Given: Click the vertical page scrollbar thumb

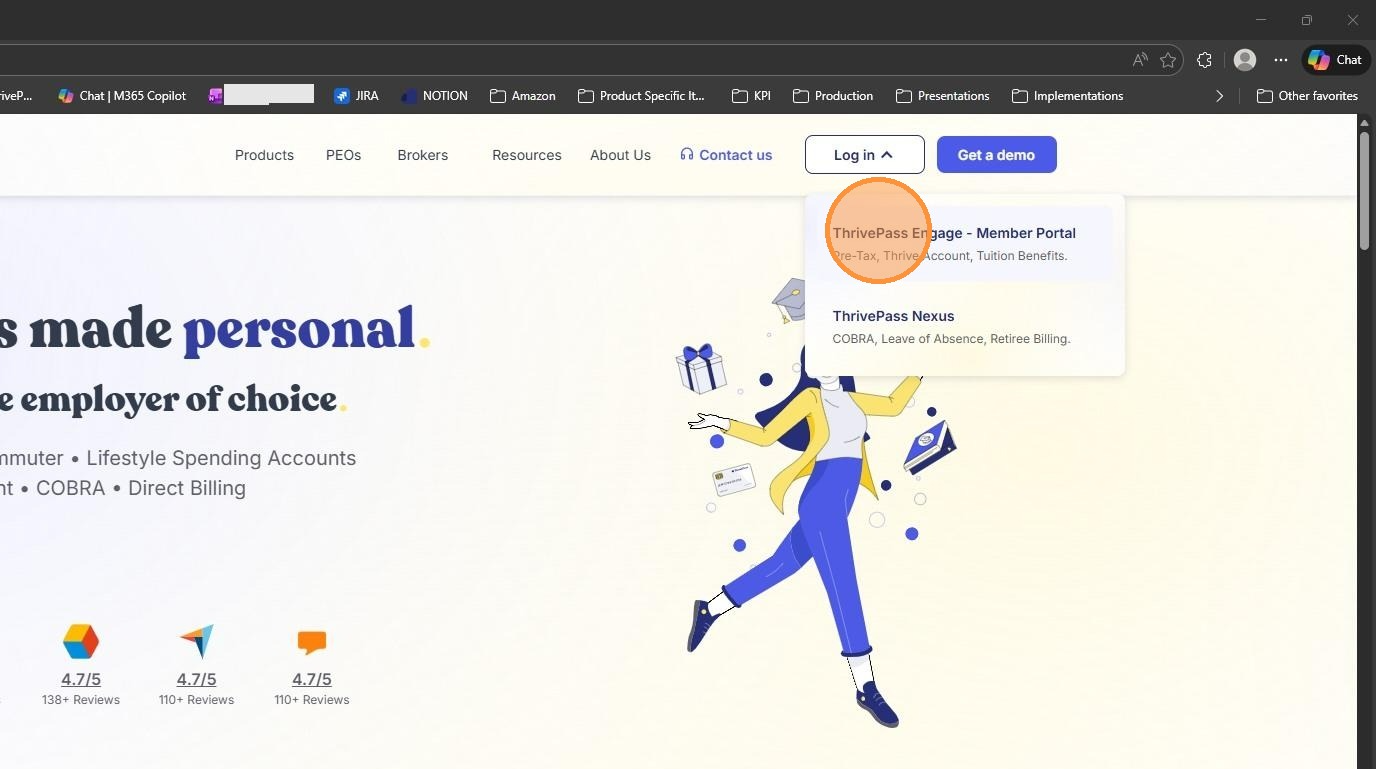Looking at the screenshot, I should [x=1365, y=191].
